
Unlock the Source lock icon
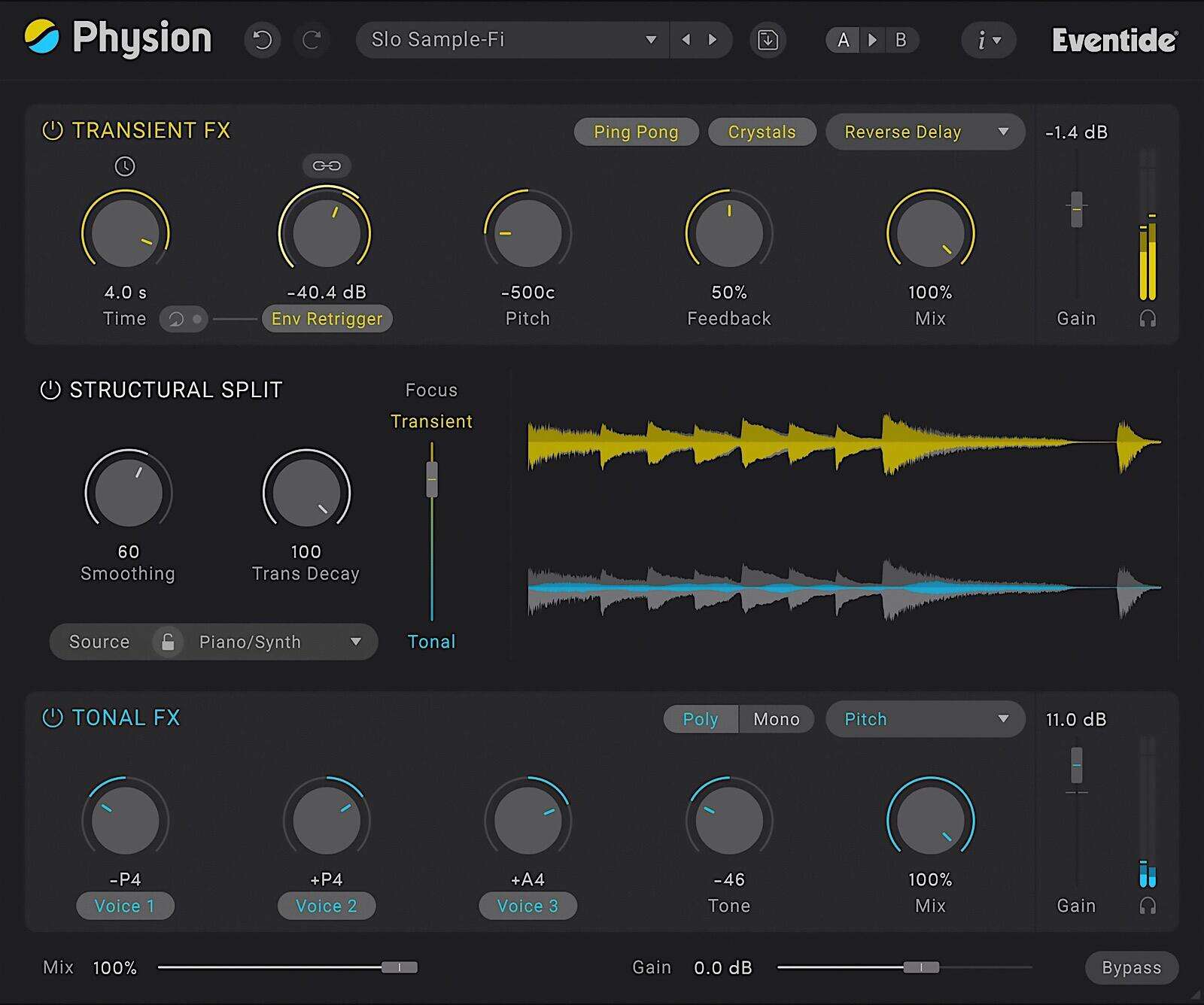click(x=168, y=642)
